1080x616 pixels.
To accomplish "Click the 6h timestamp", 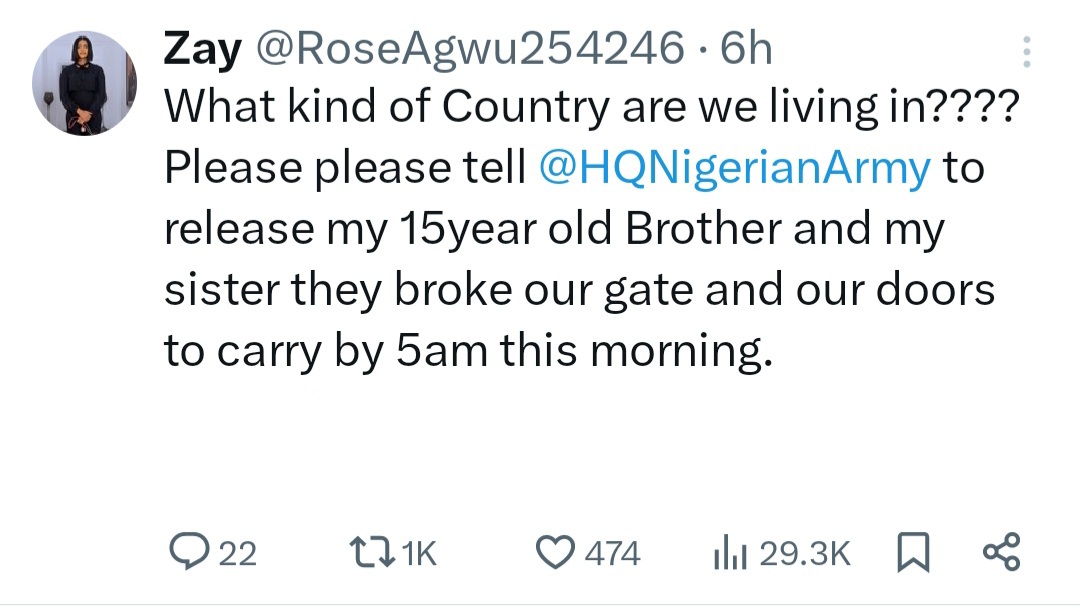I will [746, 50].
